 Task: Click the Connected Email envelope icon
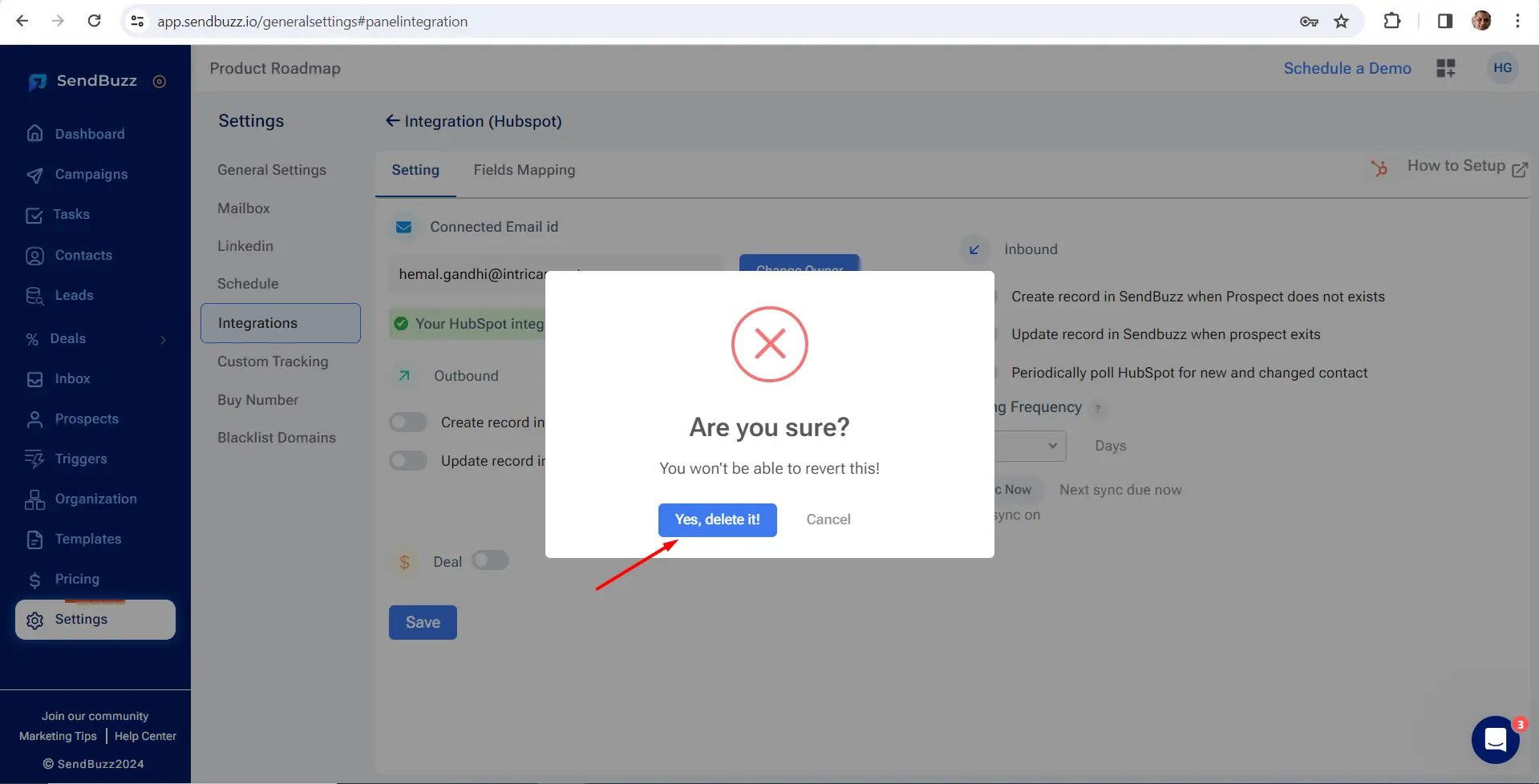pos(404,228)
